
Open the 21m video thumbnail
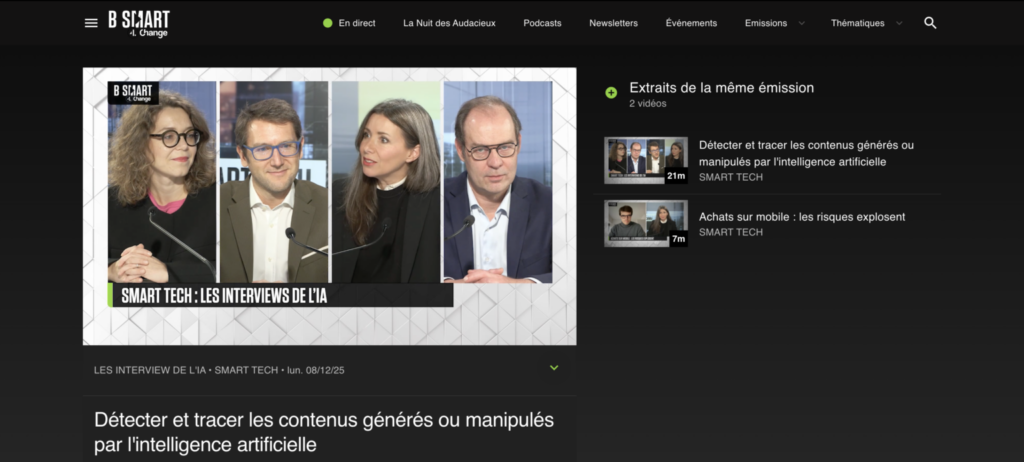(646, 160)
